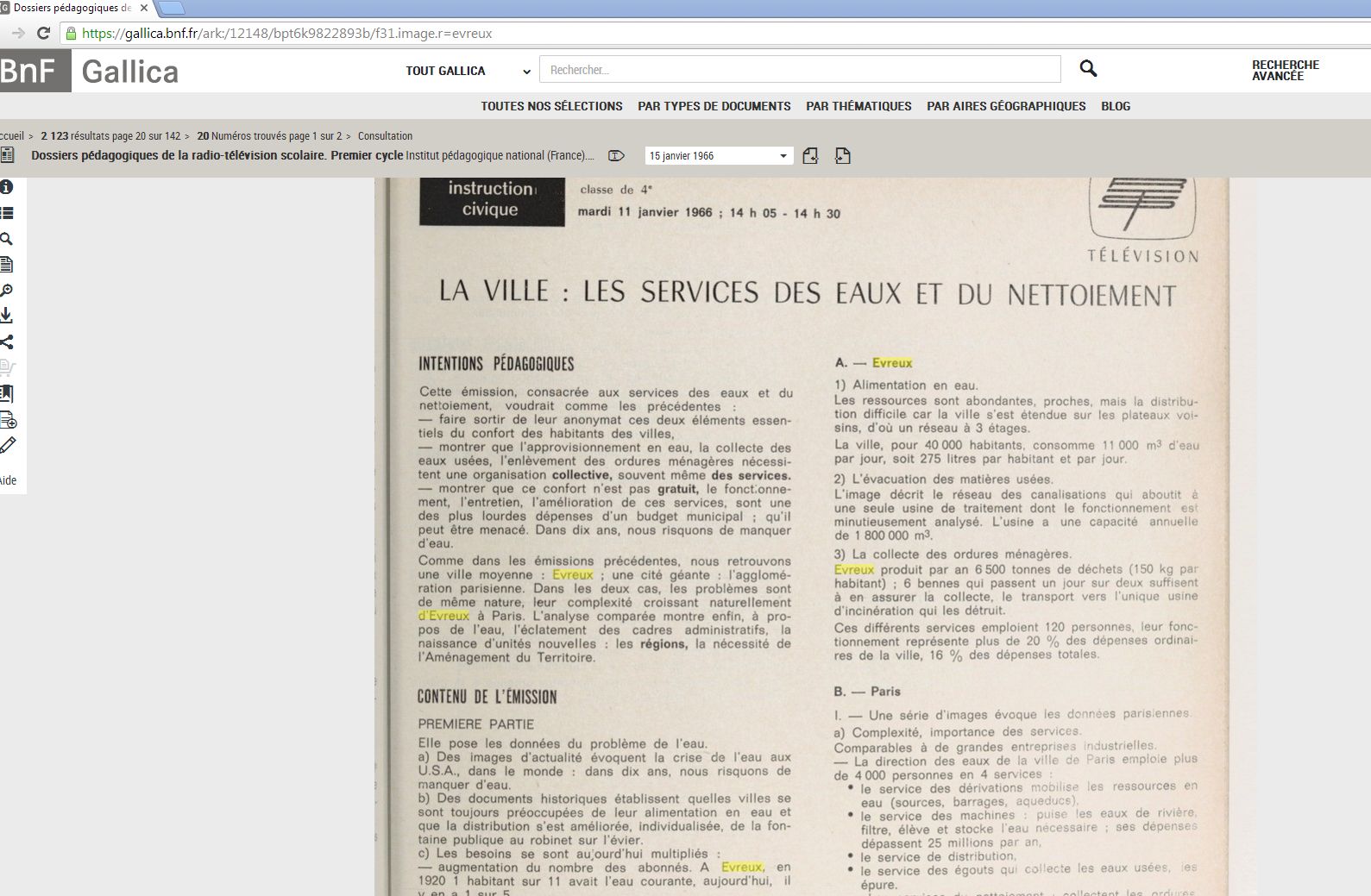The image size is (1371, 896).
Task: Close the Dossiers pédagogiques browser tab
Action: coord(144,9)
